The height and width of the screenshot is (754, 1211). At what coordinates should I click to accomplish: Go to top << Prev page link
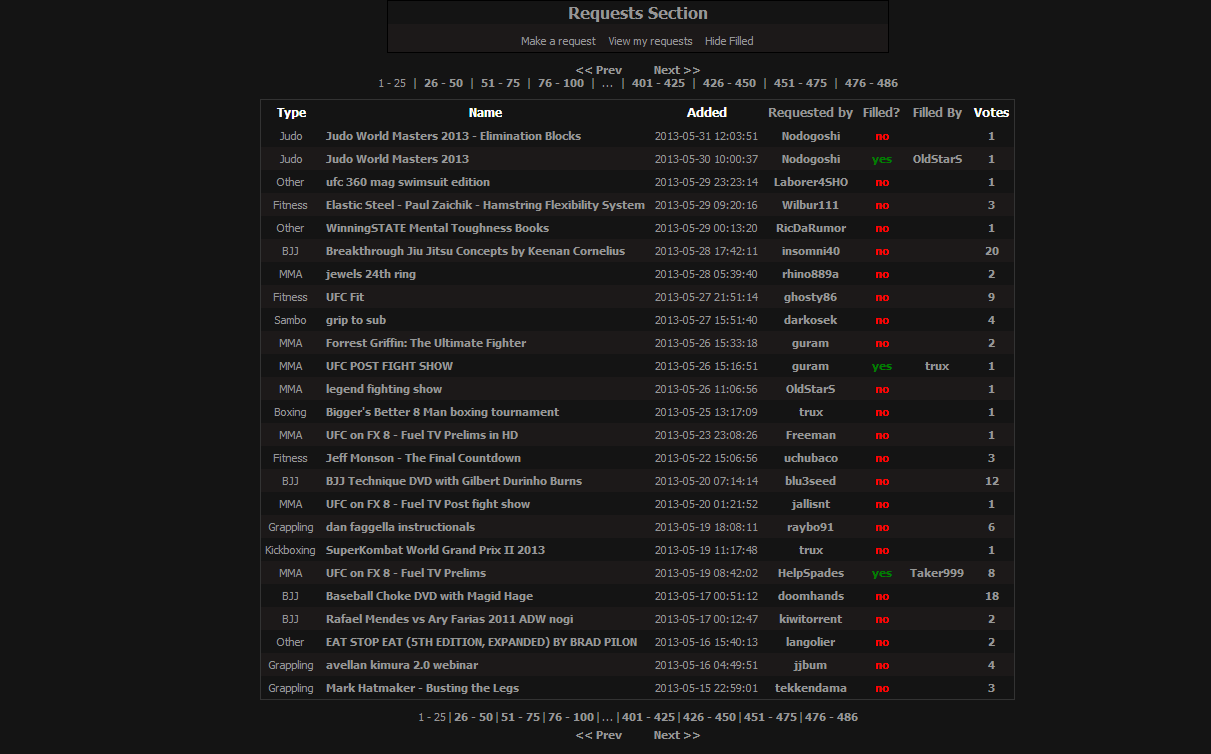click(x=599, y=70)
